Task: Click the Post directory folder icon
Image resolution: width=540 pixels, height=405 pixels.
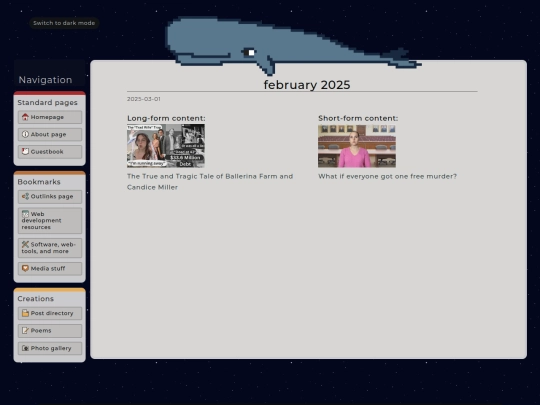Action: click(x=25, y=313)
